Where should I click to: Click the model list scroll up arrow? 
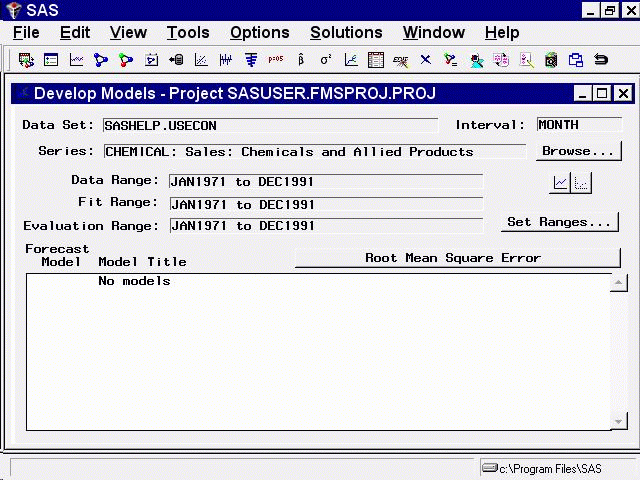(x=618, y=284)
